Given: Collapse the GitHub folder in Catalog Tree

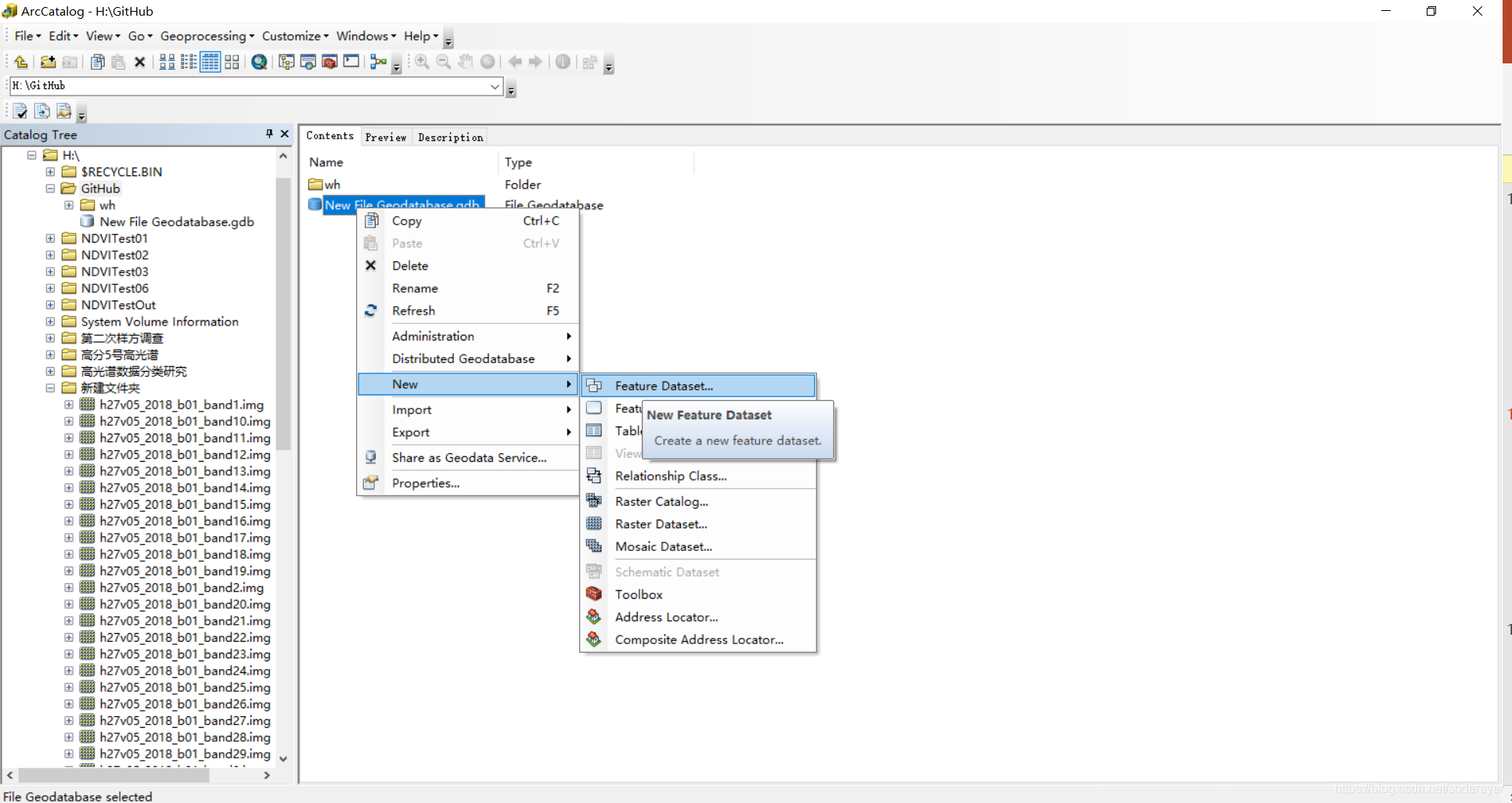Looking at the screenshot, I should point(50,189).
